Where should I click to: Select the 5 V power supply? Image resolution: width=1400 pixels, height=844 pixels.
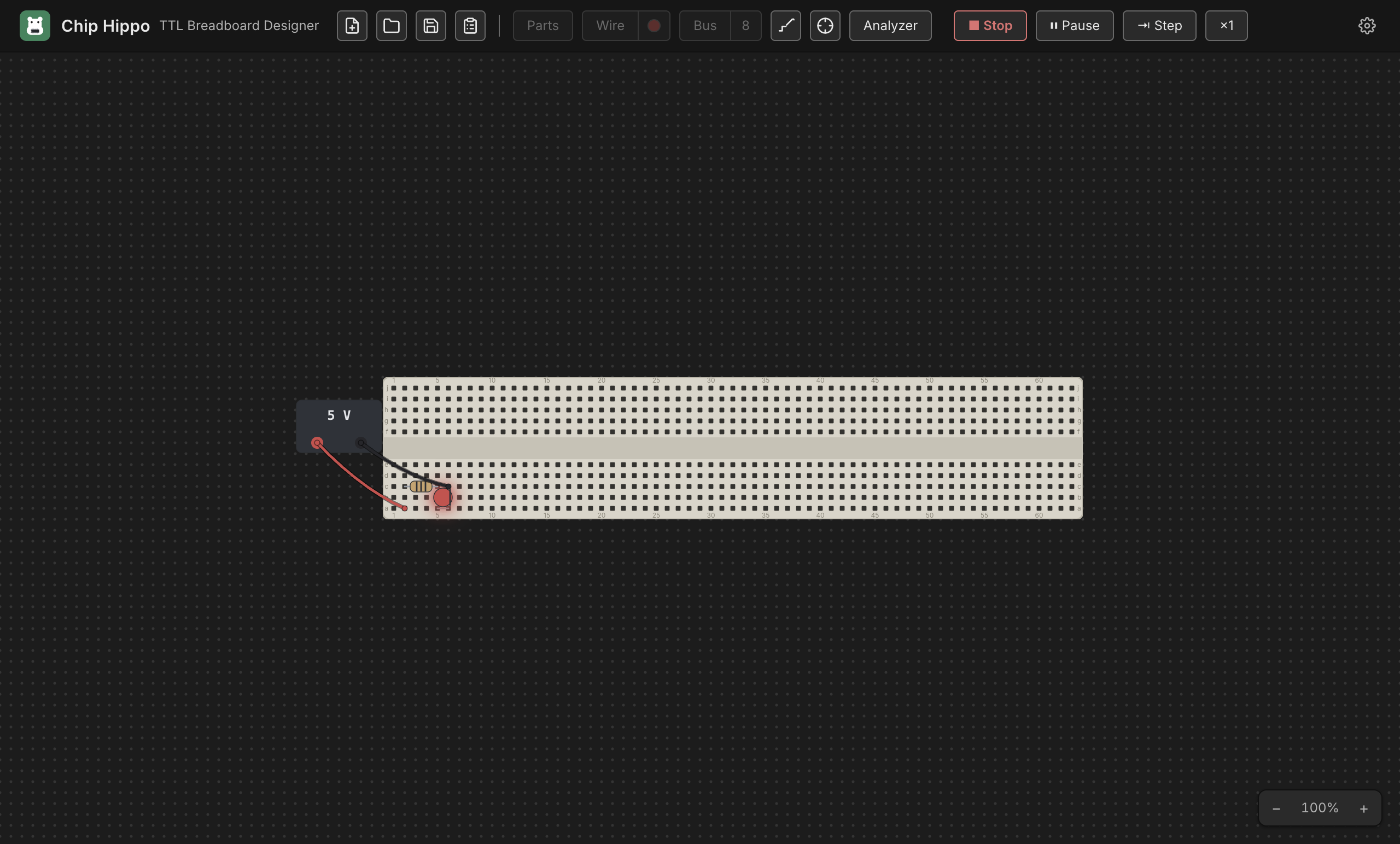tap(339, 426)
